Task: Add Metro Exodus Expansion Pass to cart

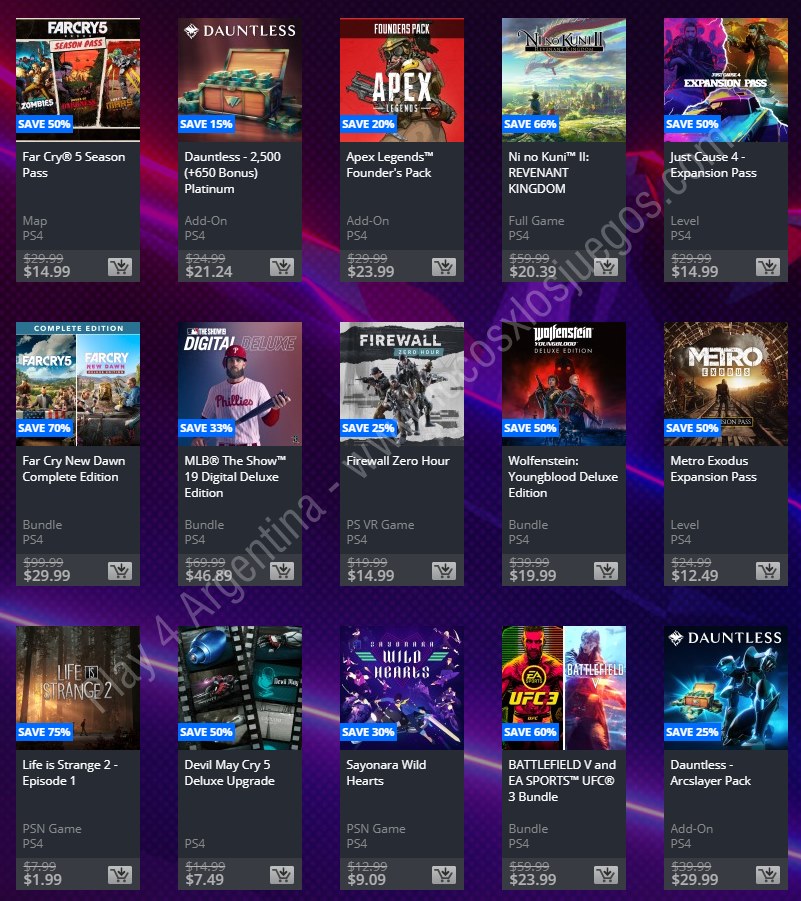Action: coord(768,571)
